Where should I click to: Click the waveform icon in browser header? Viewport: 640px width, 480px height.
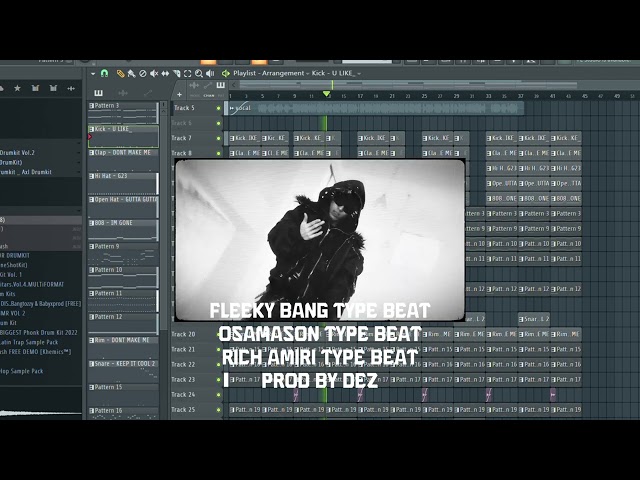[71, 88]
